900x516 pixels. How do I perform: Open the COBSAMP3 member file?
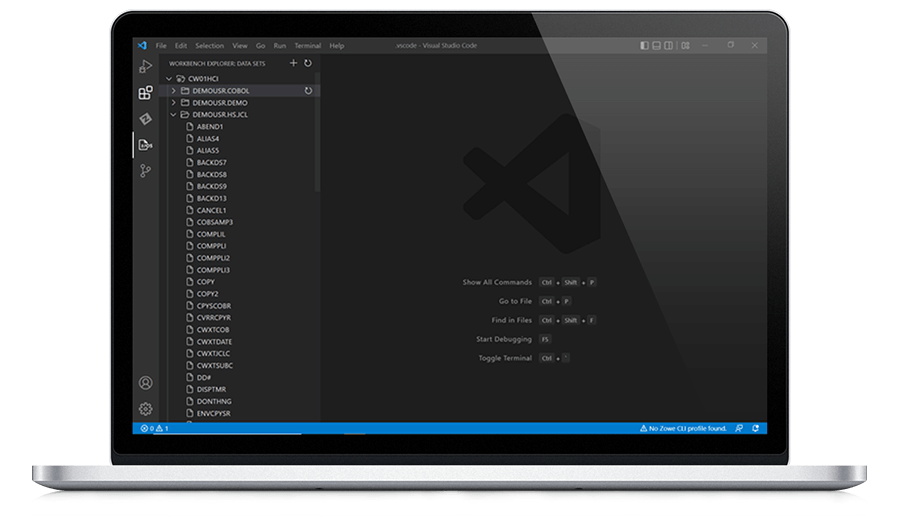214,222
